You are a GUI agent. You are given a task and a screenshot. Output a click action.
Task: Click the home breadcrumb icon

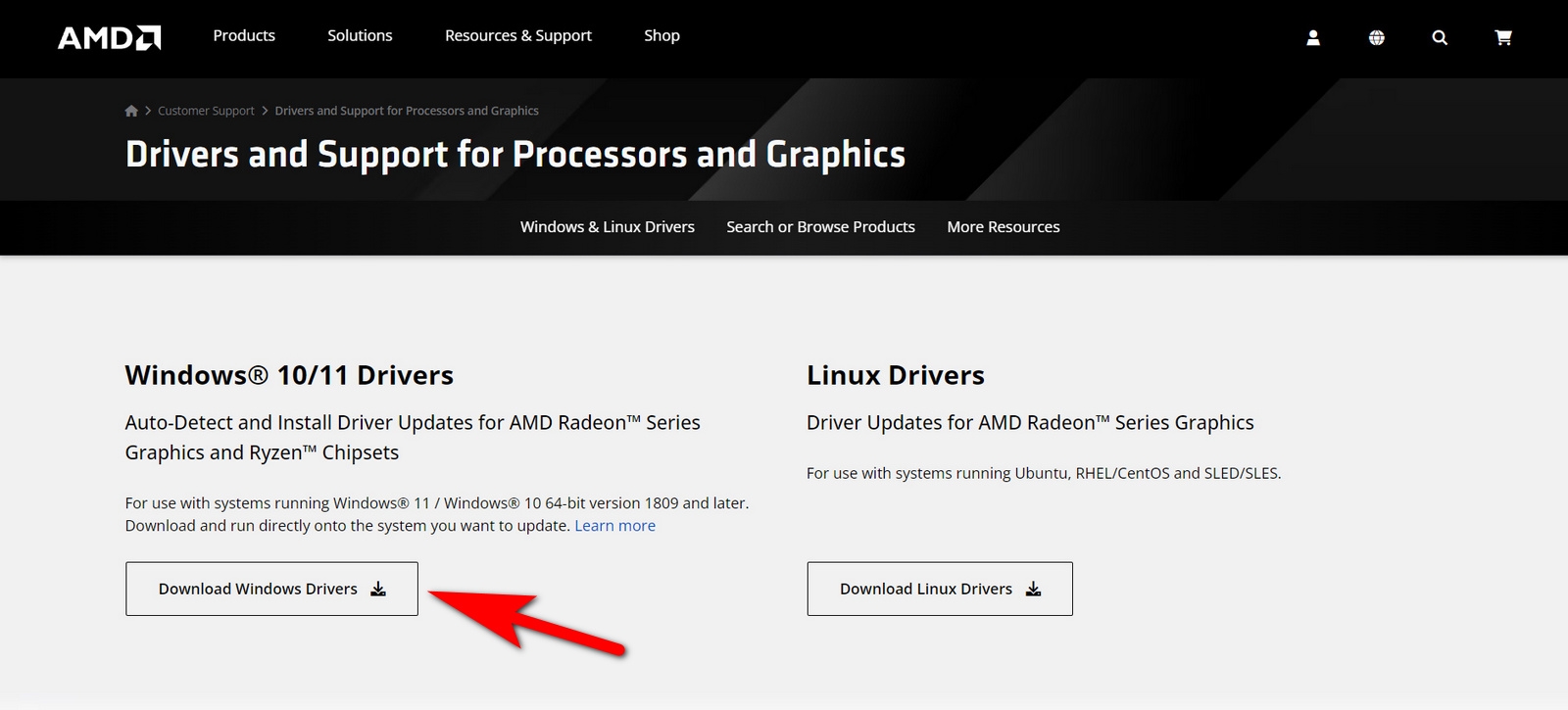click(130, 110)
